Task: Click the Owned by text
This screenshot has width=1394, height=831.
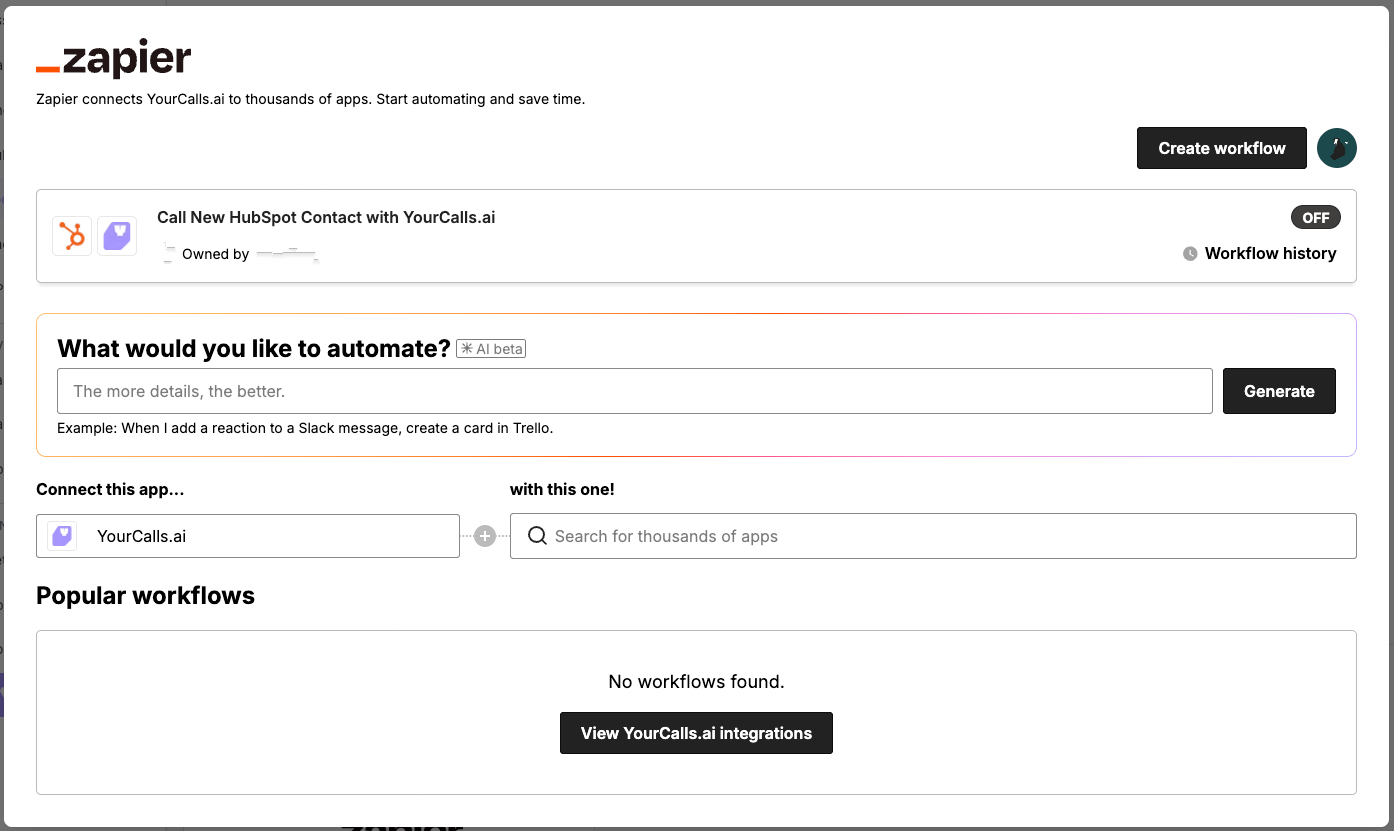Action: (215, 254)
